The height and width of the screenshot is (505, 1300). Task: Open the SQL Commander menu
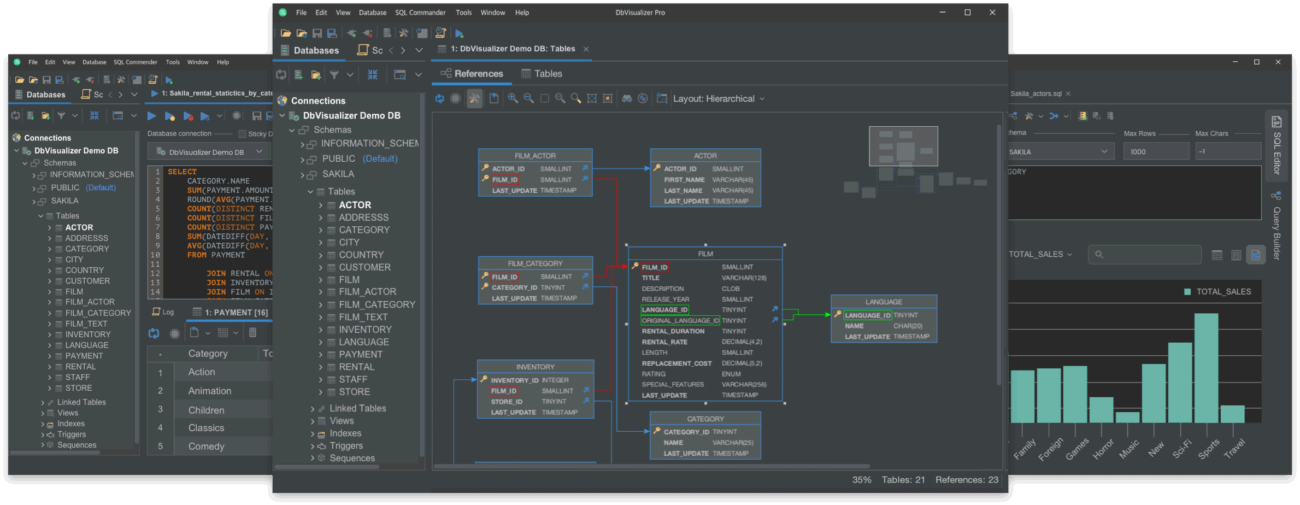tap(418, 12)
